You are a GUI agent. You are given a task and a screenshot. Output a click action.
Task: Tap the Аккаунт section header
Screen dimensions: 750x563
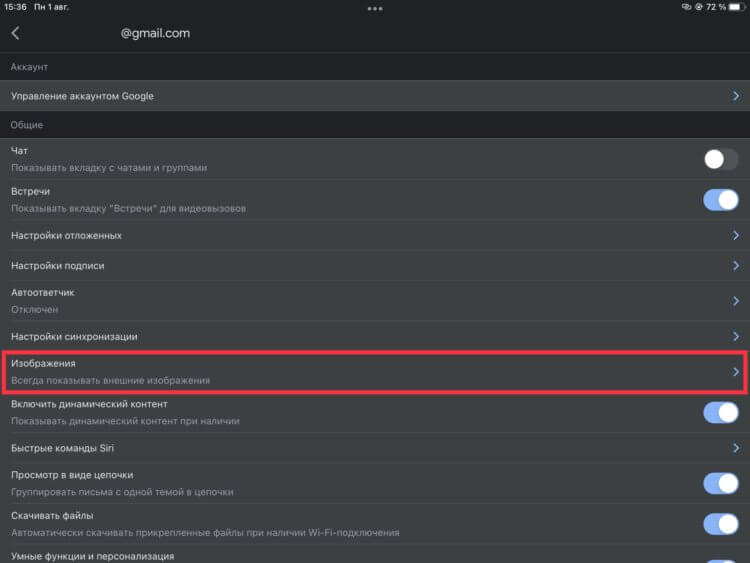(x=29, y=67)
